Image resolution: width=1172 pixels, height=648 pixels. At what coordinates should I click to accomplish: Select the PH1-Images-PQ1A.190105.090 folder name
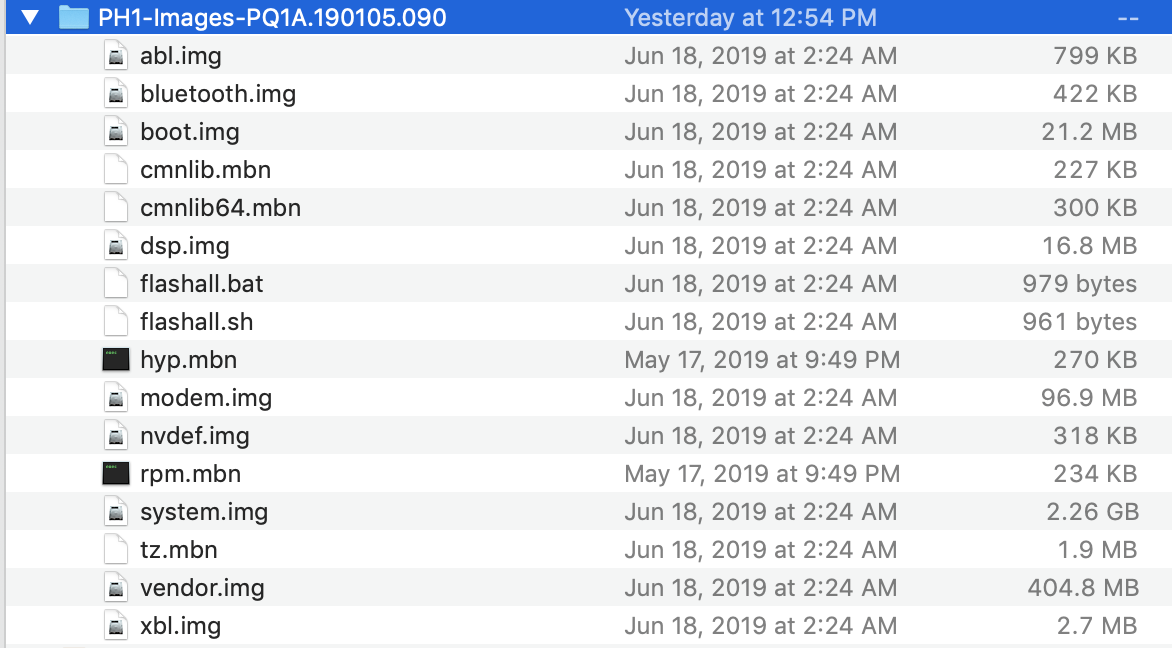tap(272, 17)
